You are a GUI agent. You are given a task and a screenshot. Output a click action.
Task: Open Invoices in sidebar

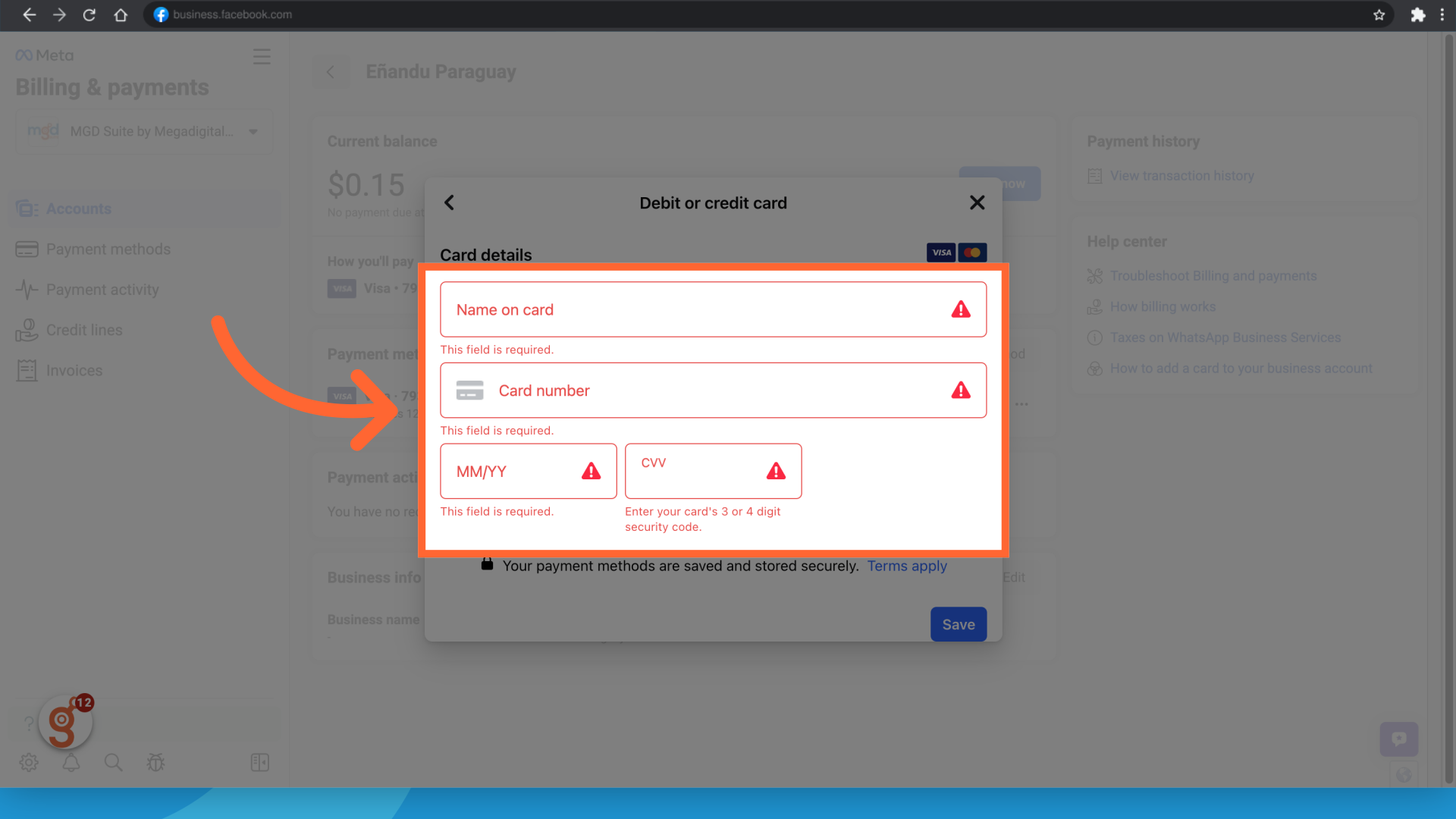click(74, 371)
